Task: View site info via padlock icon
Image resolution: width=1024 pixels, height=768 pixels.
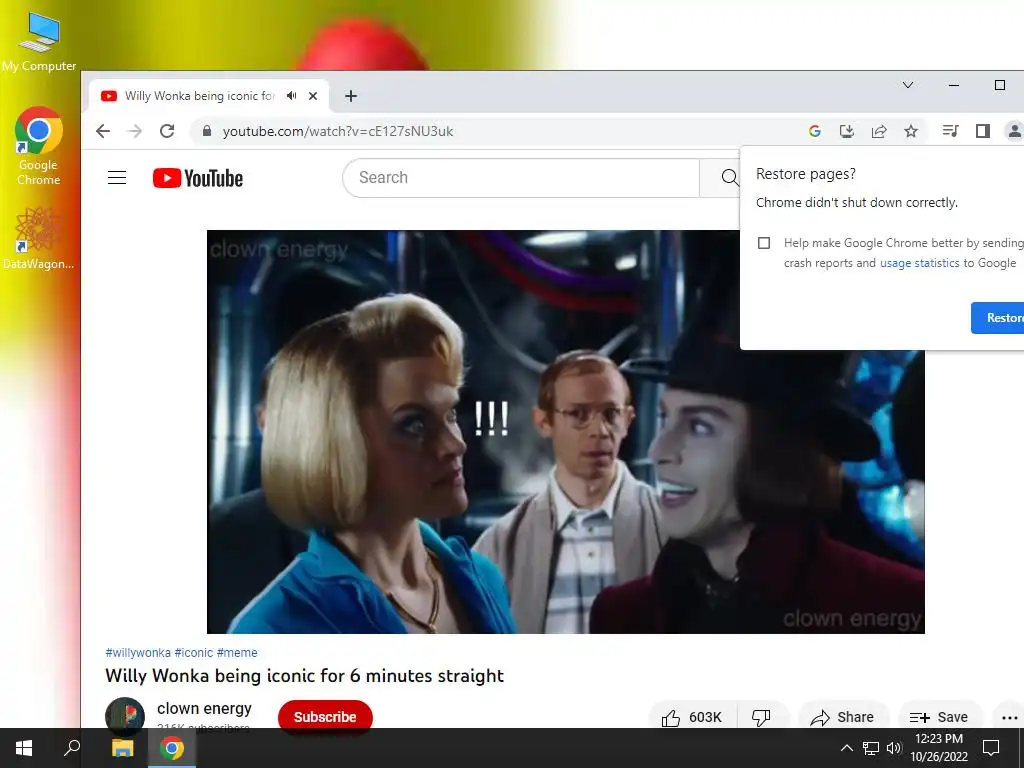Action: click(207, 131)
